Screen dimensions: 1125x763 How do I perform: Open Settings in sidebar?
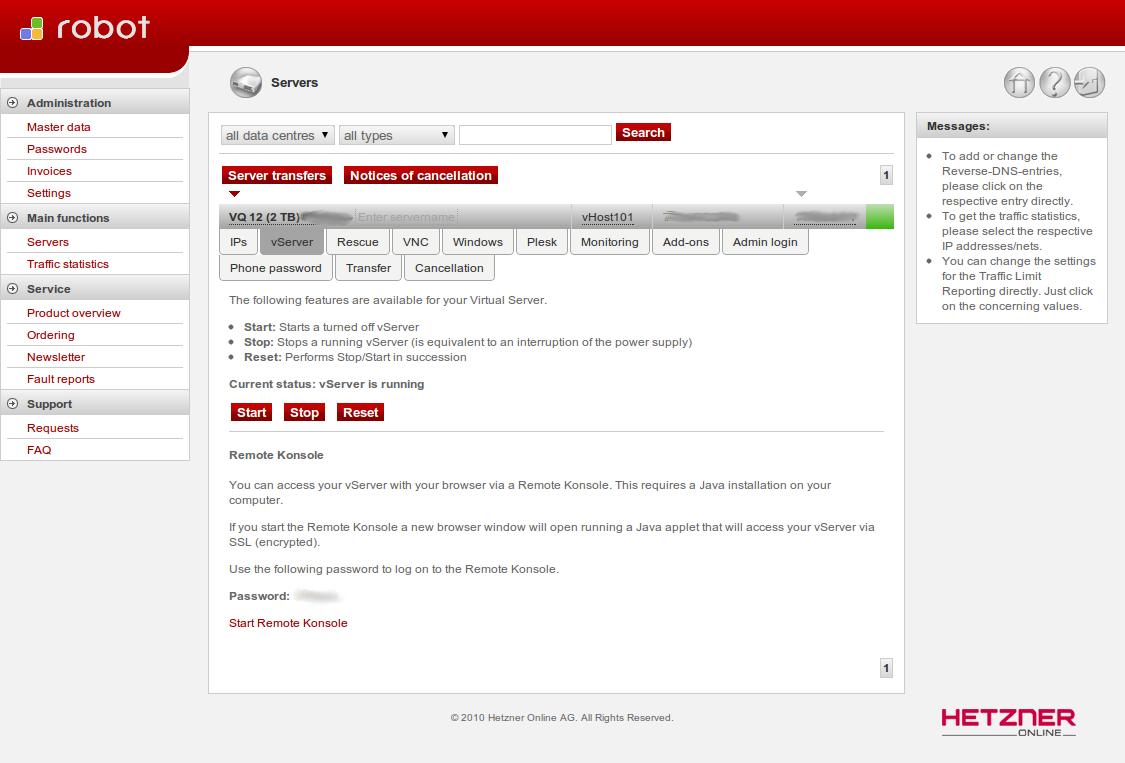[49, 193]
